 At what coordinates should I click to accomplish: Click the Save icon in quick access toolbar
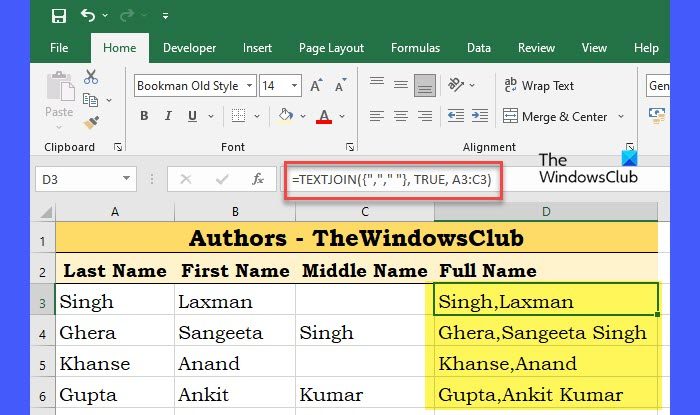(x=59, y=16)
